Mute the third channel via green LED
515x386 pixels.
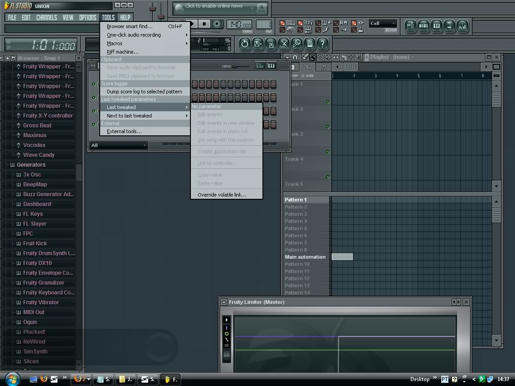pyautogui.click(x=94, y=111)
